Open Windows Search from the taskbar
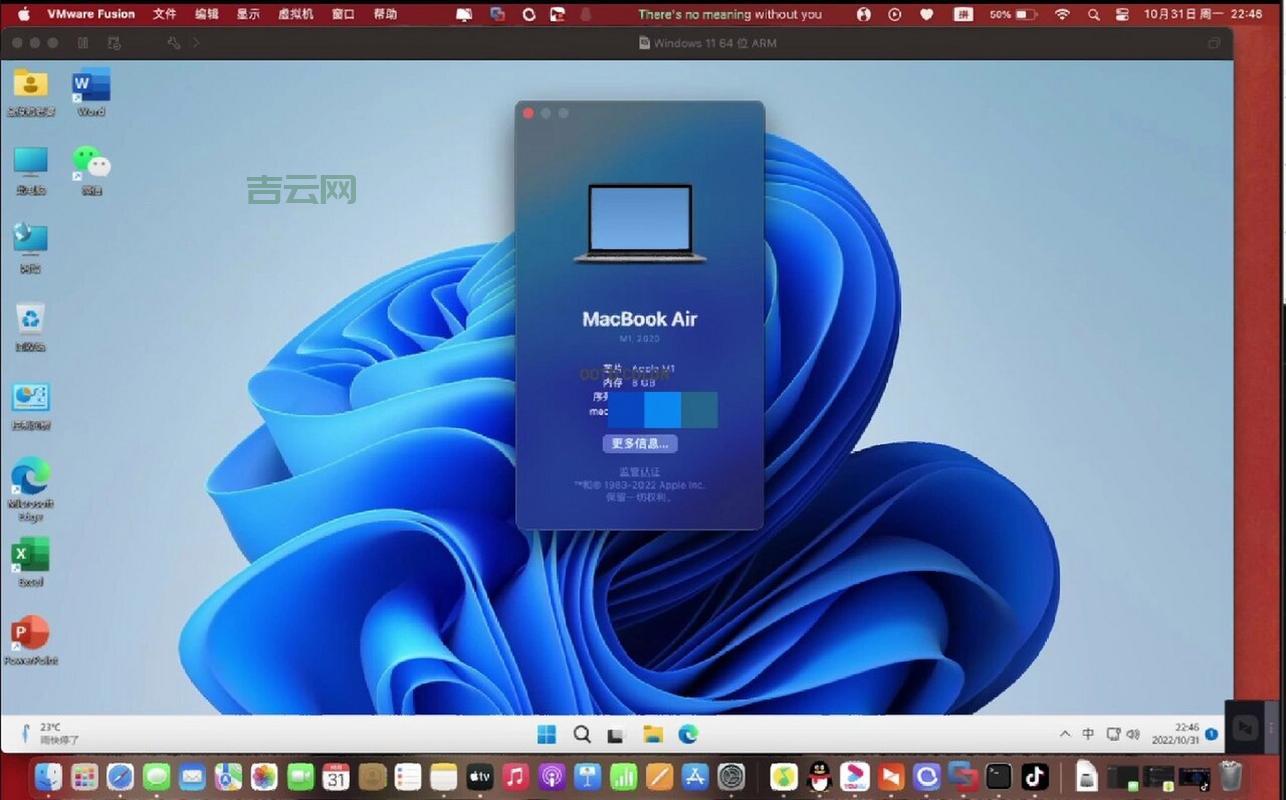The height and width of the screenshot is (800, 1286). 582,733
